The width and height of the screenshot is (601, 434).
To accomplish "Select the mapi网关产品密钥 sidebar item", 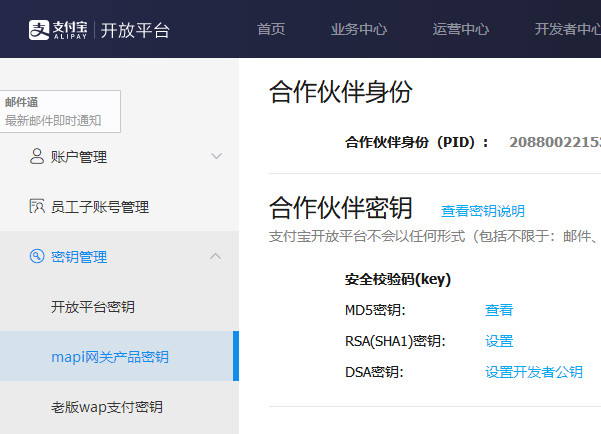I will [x=110, y=357].
